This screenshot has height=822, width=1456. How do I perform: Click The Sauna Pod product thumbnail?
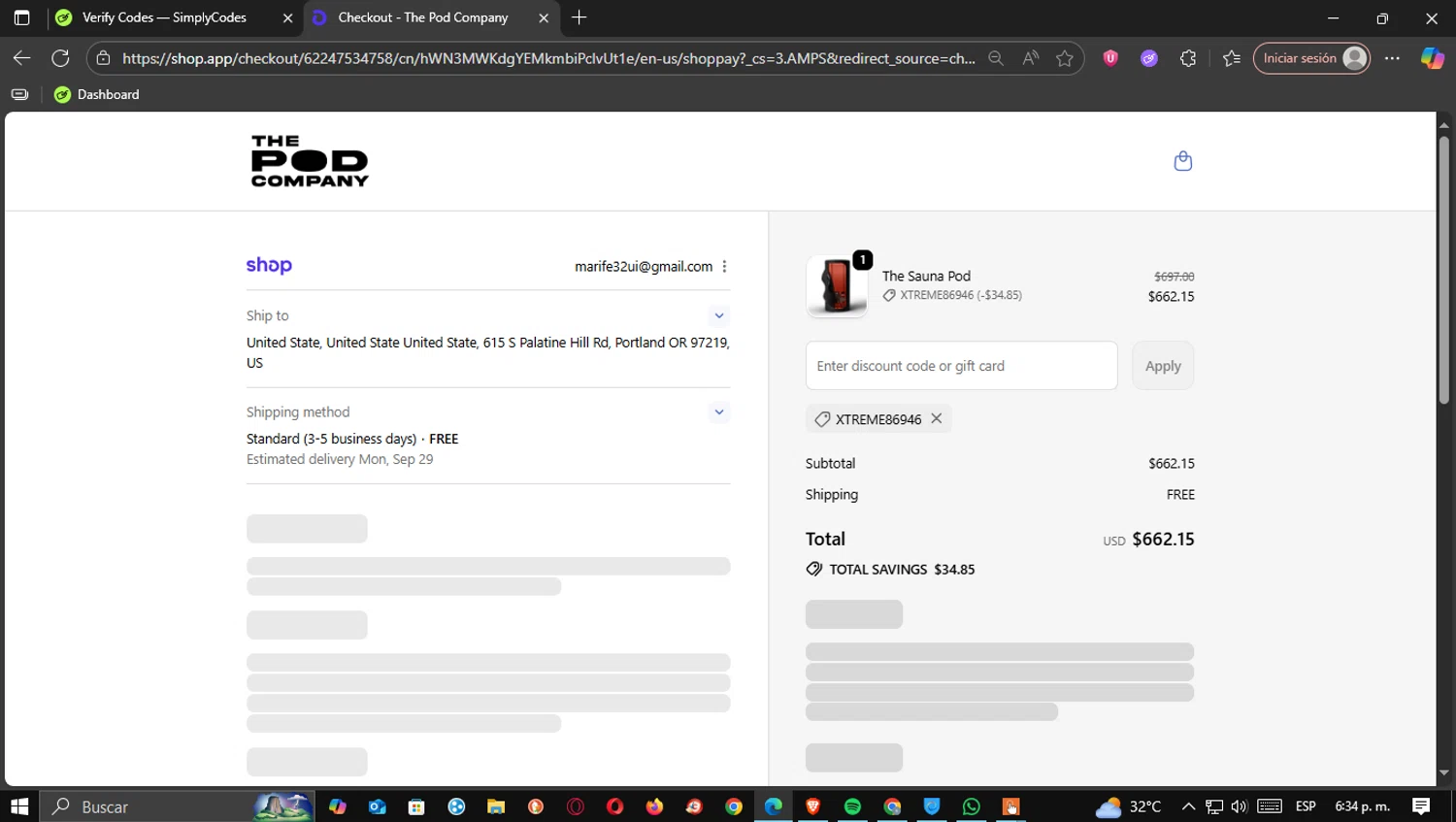point(837,286)
